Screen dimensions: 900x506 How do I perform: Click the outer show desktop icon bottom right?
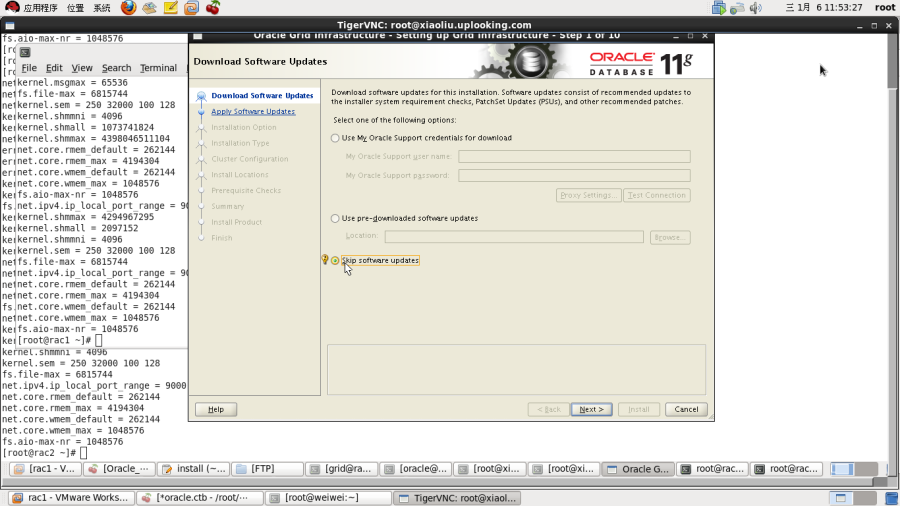891,498
